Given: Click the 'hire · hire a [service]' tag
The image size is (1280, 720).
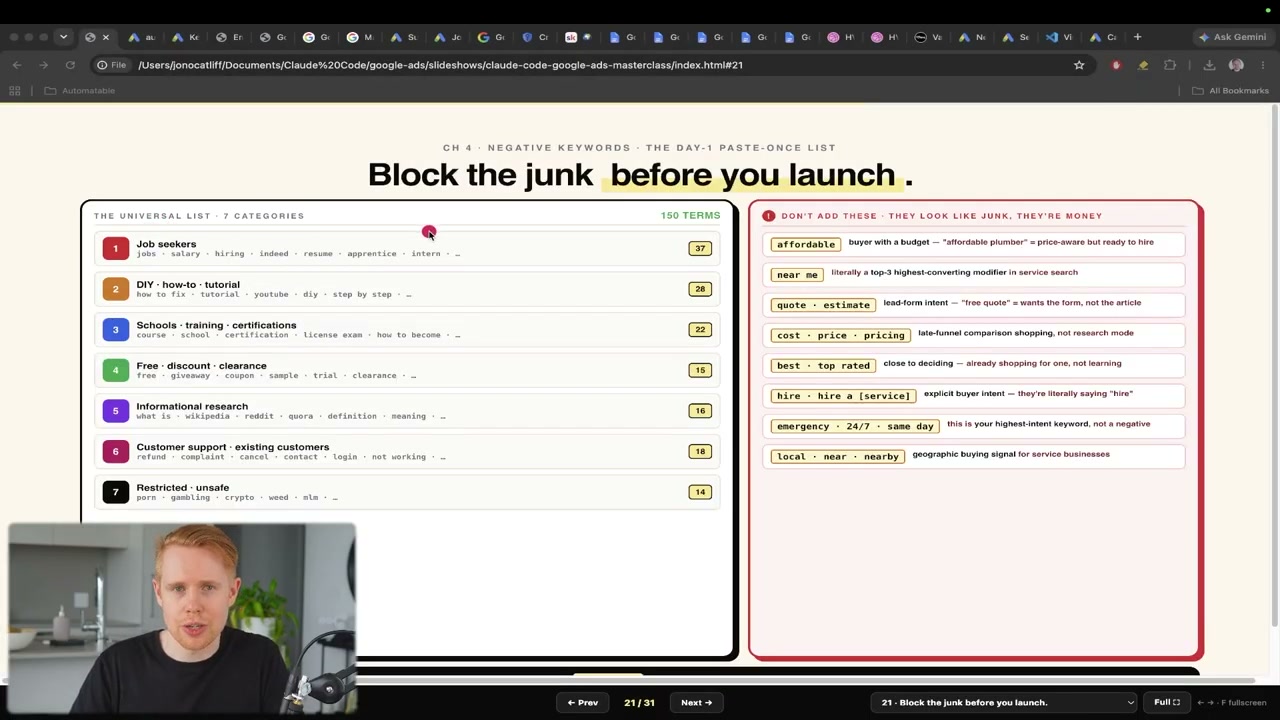Looking at the screenshot, I should 843,396.
